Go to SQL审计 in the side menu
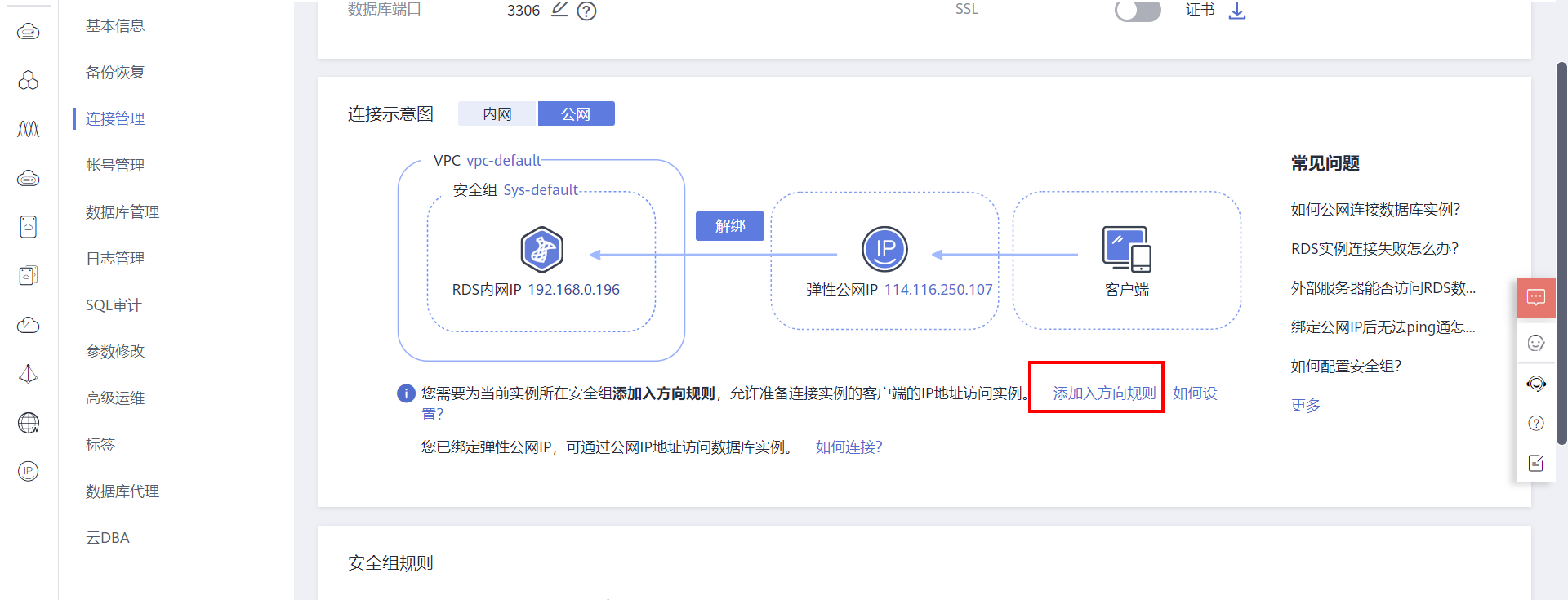 click(x=114, y=305)
